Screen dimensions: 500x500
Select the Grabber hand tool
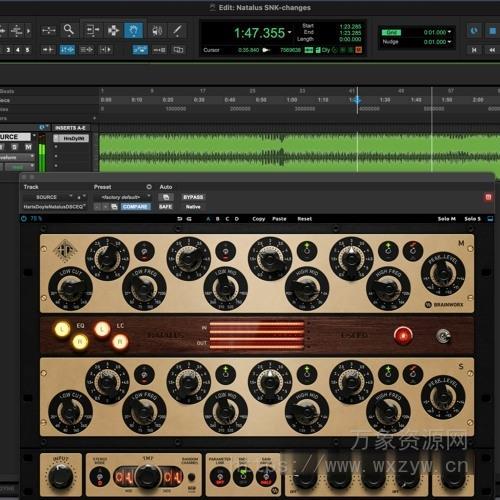133,31
